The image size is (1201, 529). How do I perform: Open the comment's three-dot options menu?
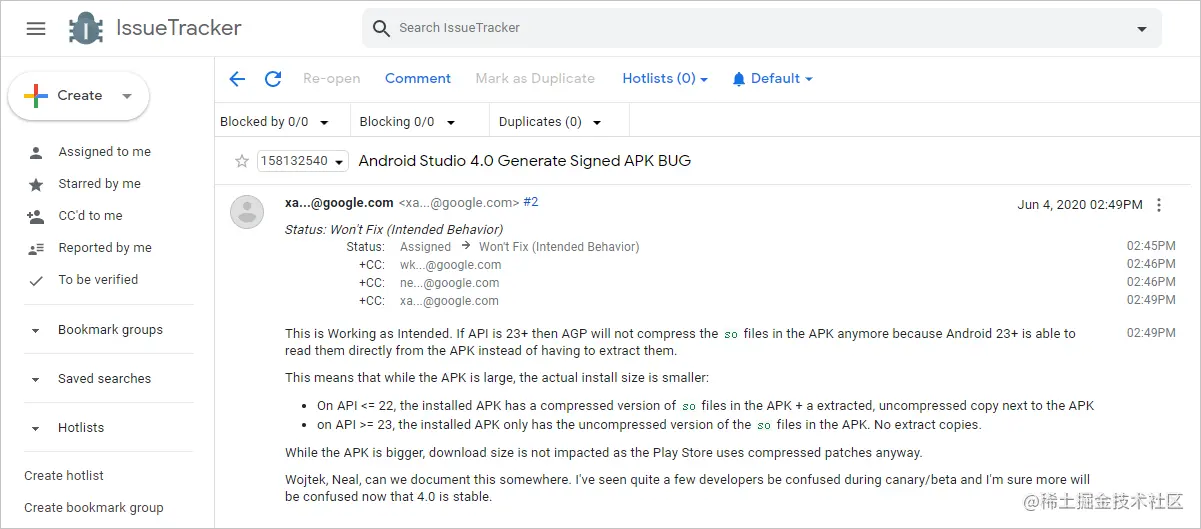(1159, 205)
